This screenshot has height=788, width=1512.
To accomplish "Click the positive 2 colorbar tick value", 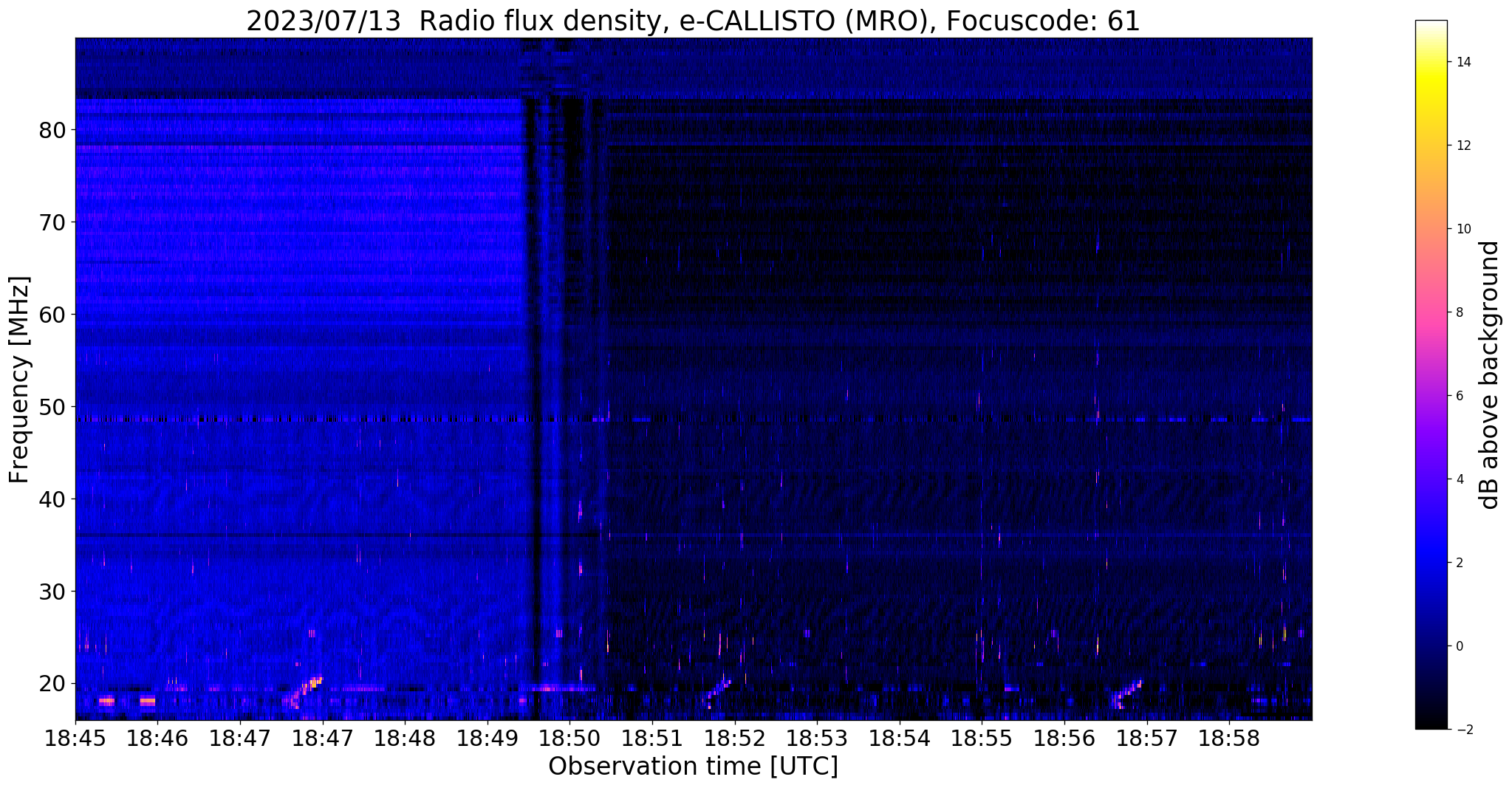I will (x=1459, y=563).
